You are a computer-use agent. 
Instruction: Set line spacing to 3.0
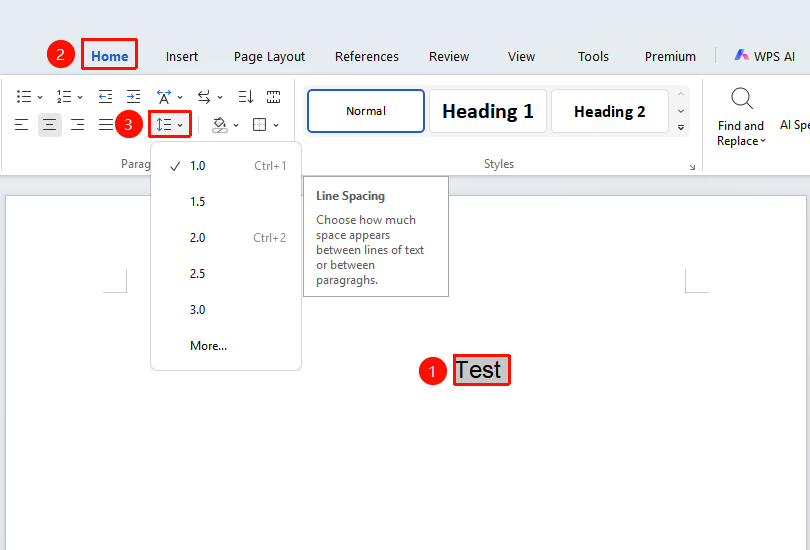tap(226, 310)
